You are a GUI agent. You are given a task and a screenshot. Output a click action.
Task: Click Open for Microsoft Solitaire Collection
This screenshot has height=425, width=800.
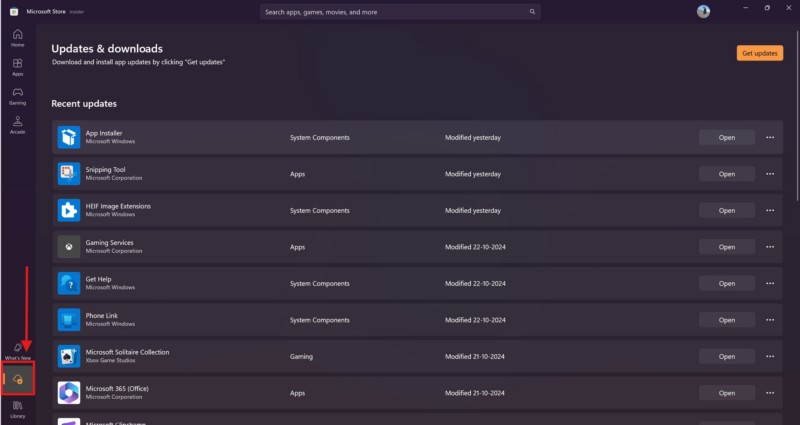pyautogui.click(x=727, y=356)
